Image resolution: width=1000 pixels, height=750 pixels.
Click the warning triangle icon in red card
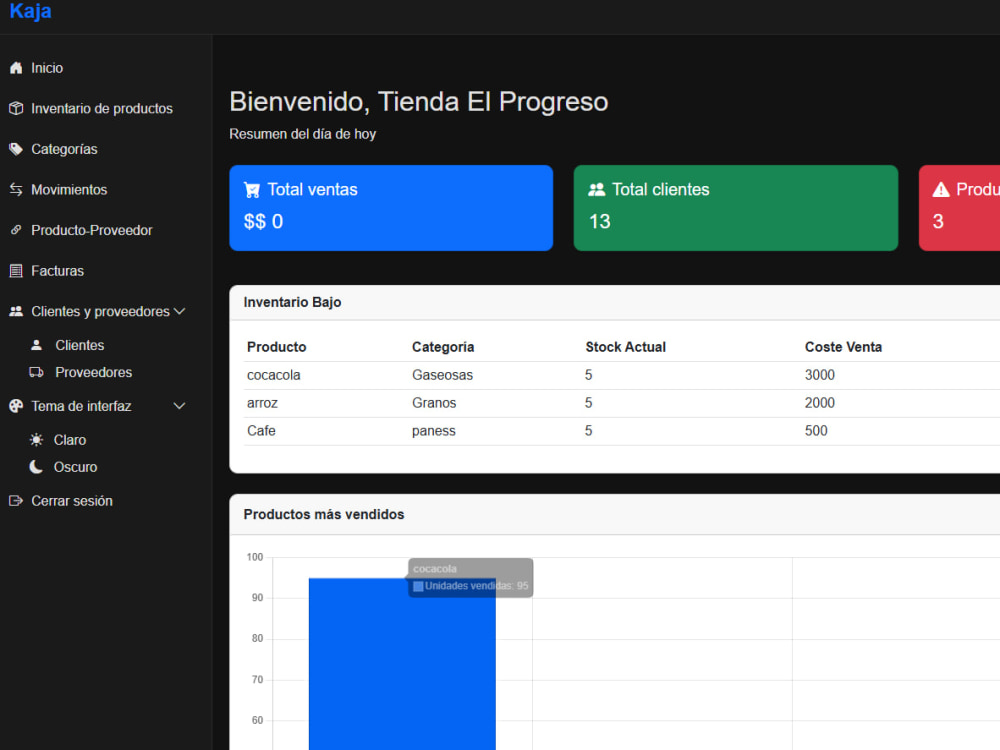pos(941,190)
